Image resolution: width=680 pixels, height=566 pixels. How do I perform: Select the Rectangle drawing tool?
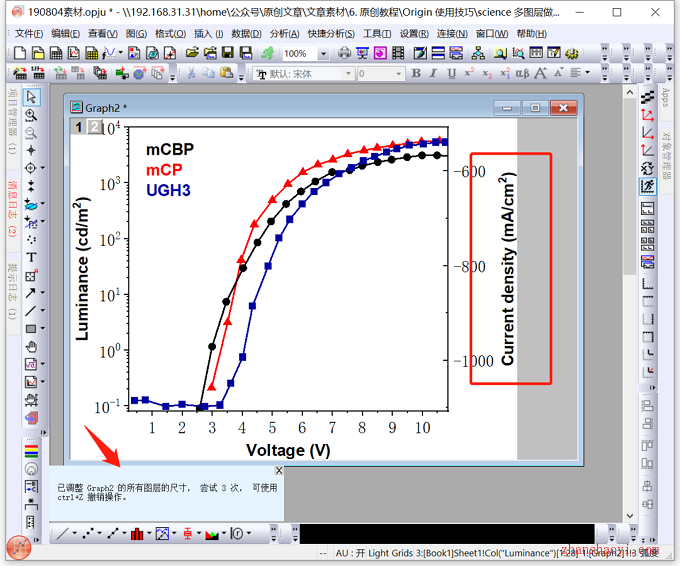click(31, 329)
